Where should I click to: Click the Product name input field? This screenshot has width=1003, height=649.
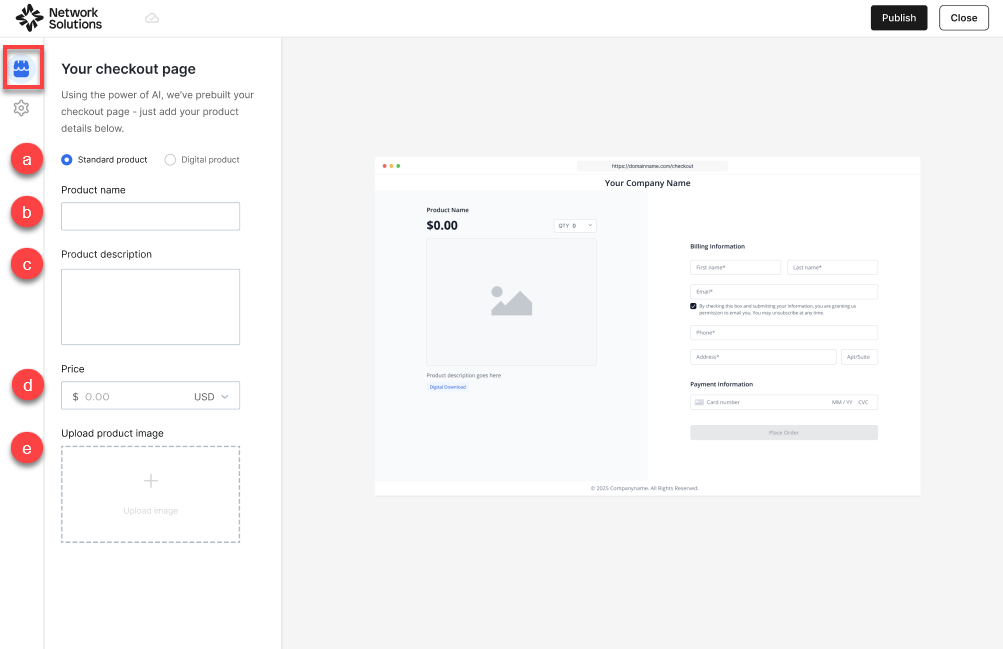point(150,216)
